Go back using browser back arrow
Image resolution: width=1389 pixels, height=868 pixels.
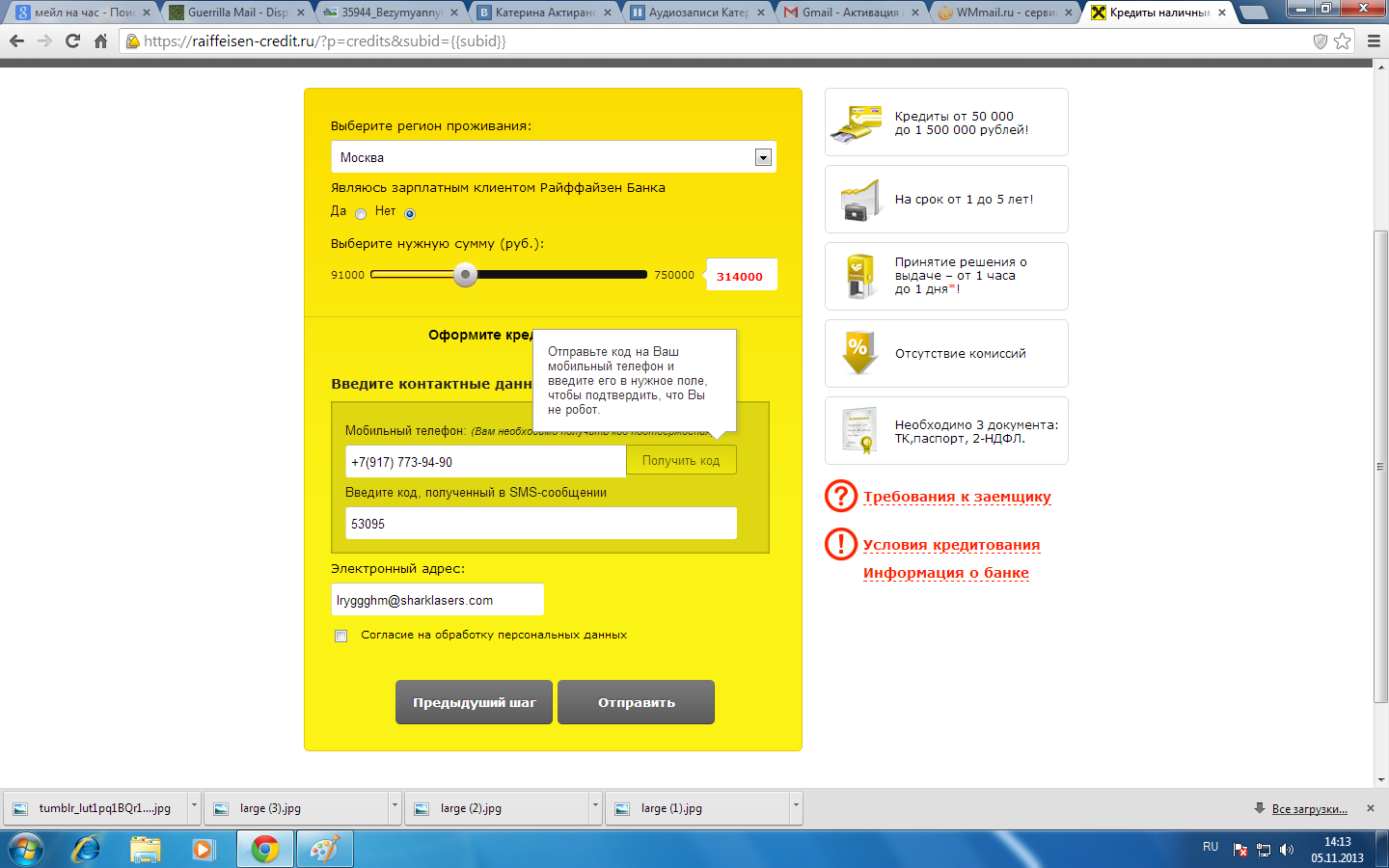(x=16, y=41)
